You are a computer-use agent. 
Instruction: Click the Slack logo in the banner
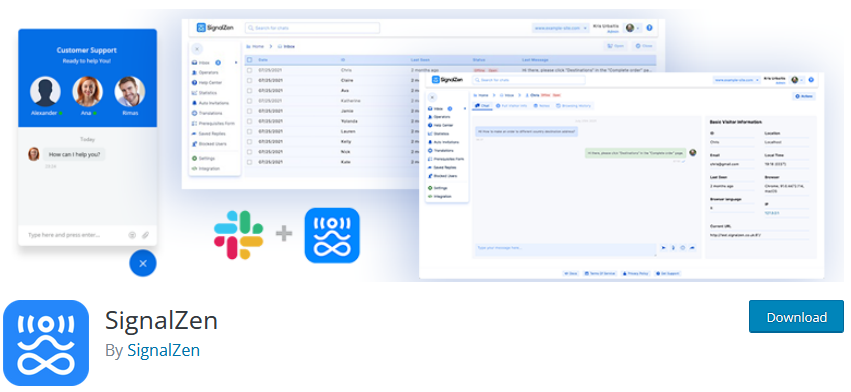click(x=239, y=235)
